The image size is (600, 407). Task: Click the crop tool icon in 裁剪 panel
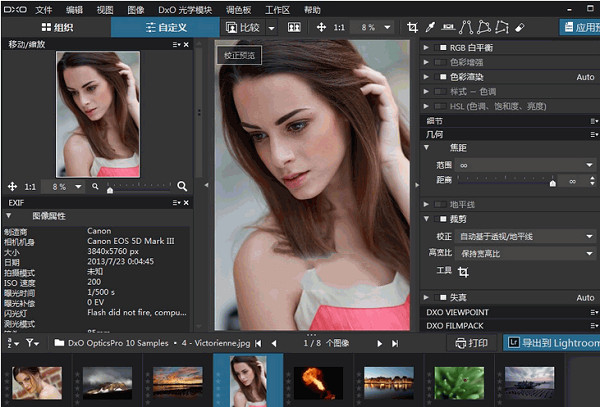tap(463, 271)
